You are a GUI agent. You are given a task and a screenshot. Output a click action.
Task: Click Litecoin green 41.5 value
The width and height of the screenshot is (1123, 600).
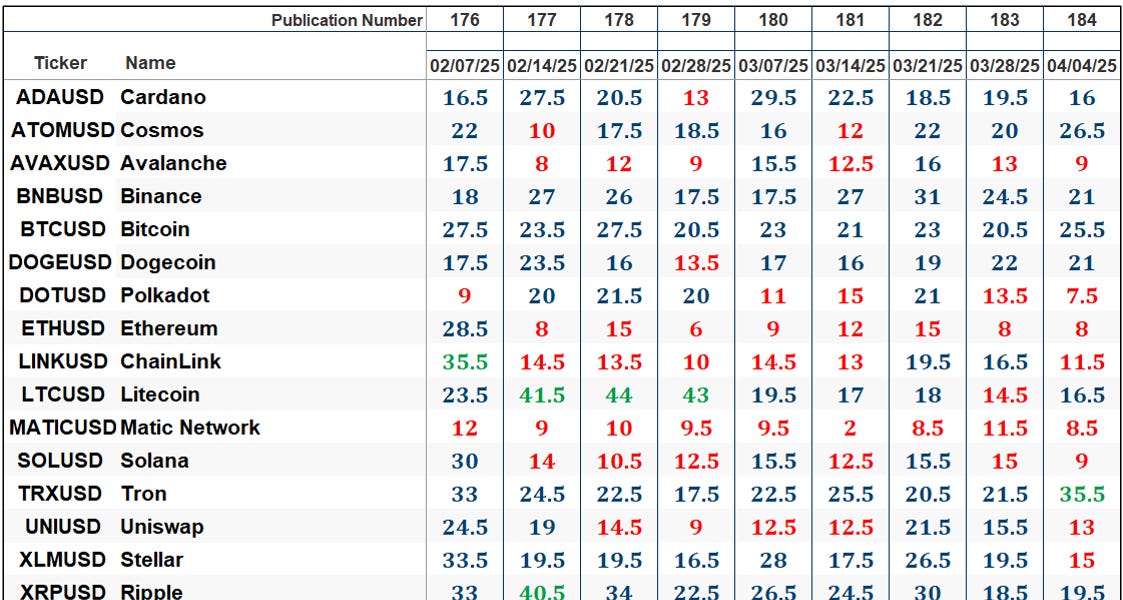coord(542,395)
